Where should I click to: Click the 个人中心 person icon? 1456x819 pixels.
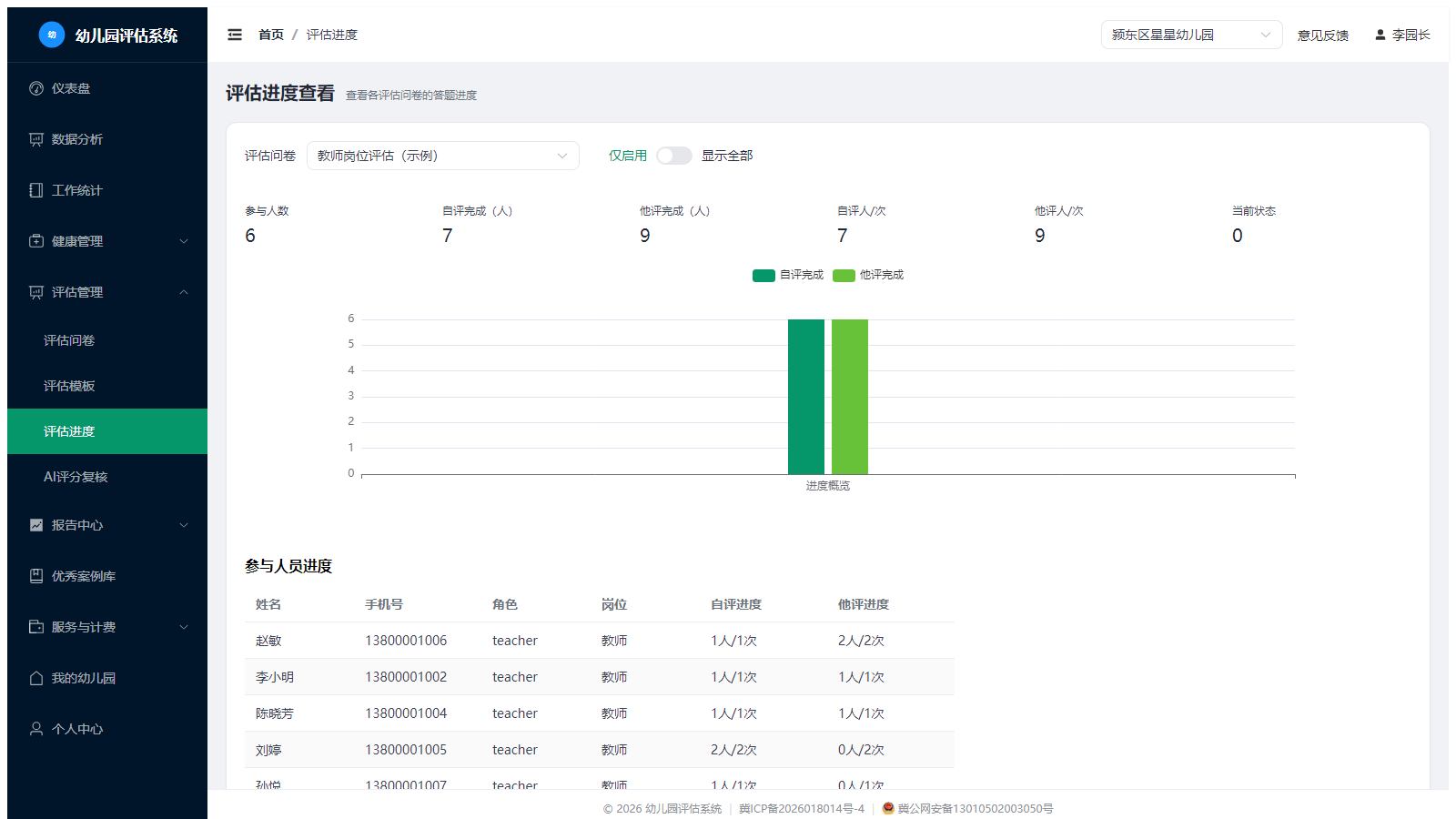(36, 729)
